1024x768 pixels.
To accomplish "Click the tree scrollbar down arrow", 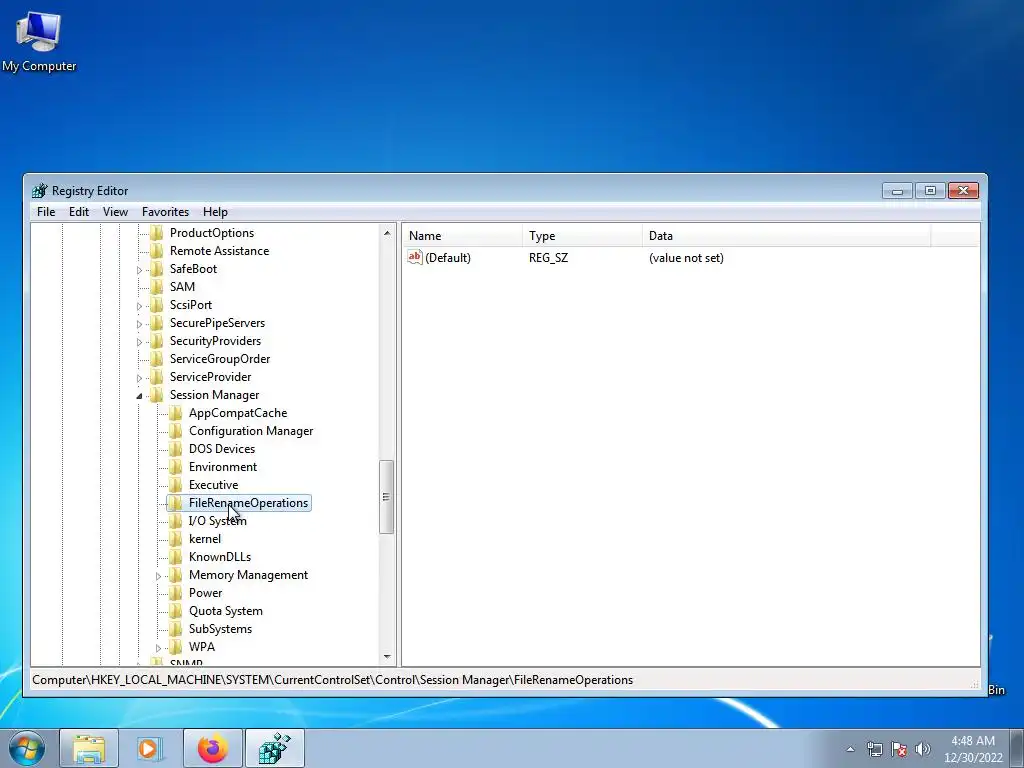I will point(387,656).
